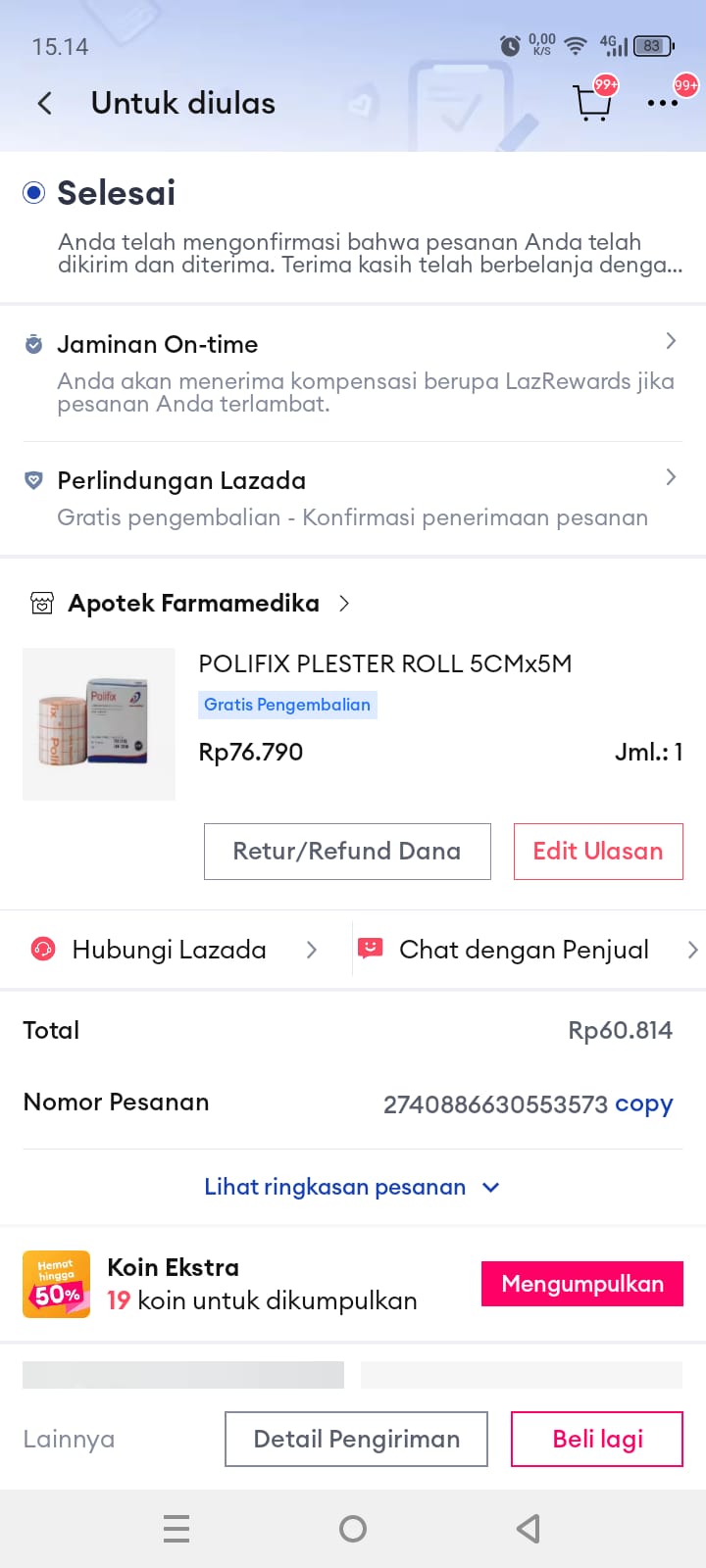Copy the order number
706x1568 pixels.
(x=643, y=1104)
